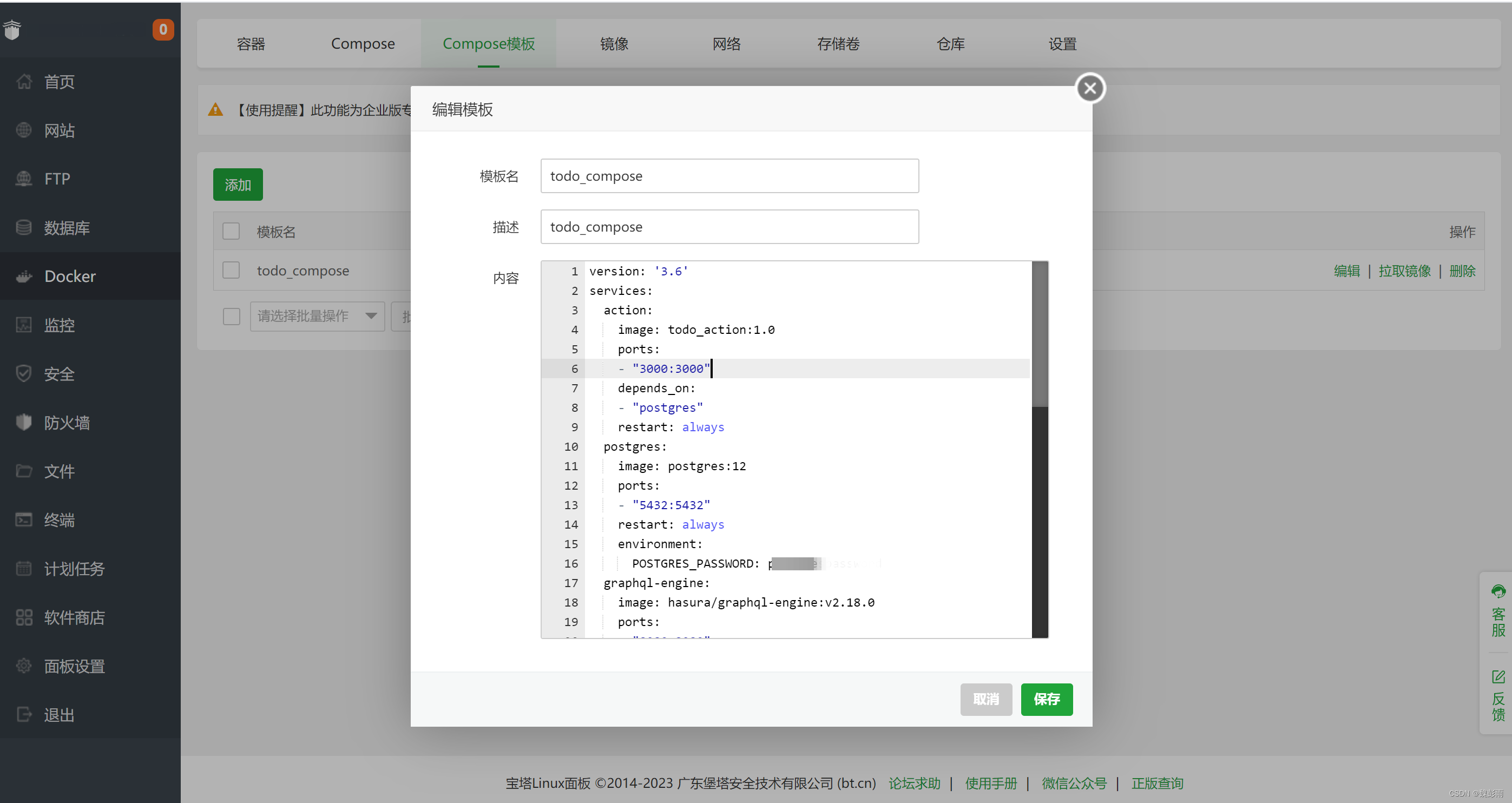Tick the todo_compose row checkbox
The width and height of the screenshot is (1512, 803).
click(x=231, y=271)
